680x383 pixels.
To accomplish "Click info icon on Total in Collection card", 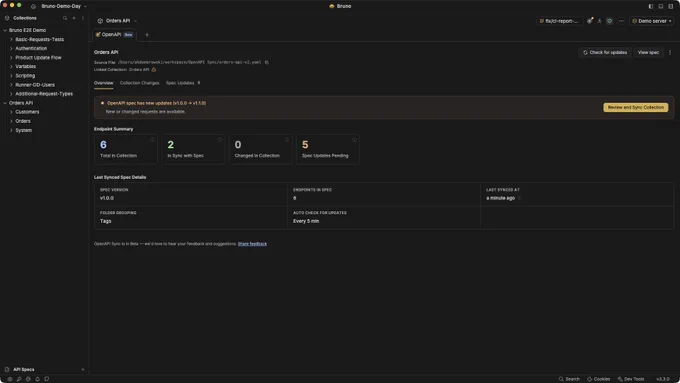I will pos(152,140).
